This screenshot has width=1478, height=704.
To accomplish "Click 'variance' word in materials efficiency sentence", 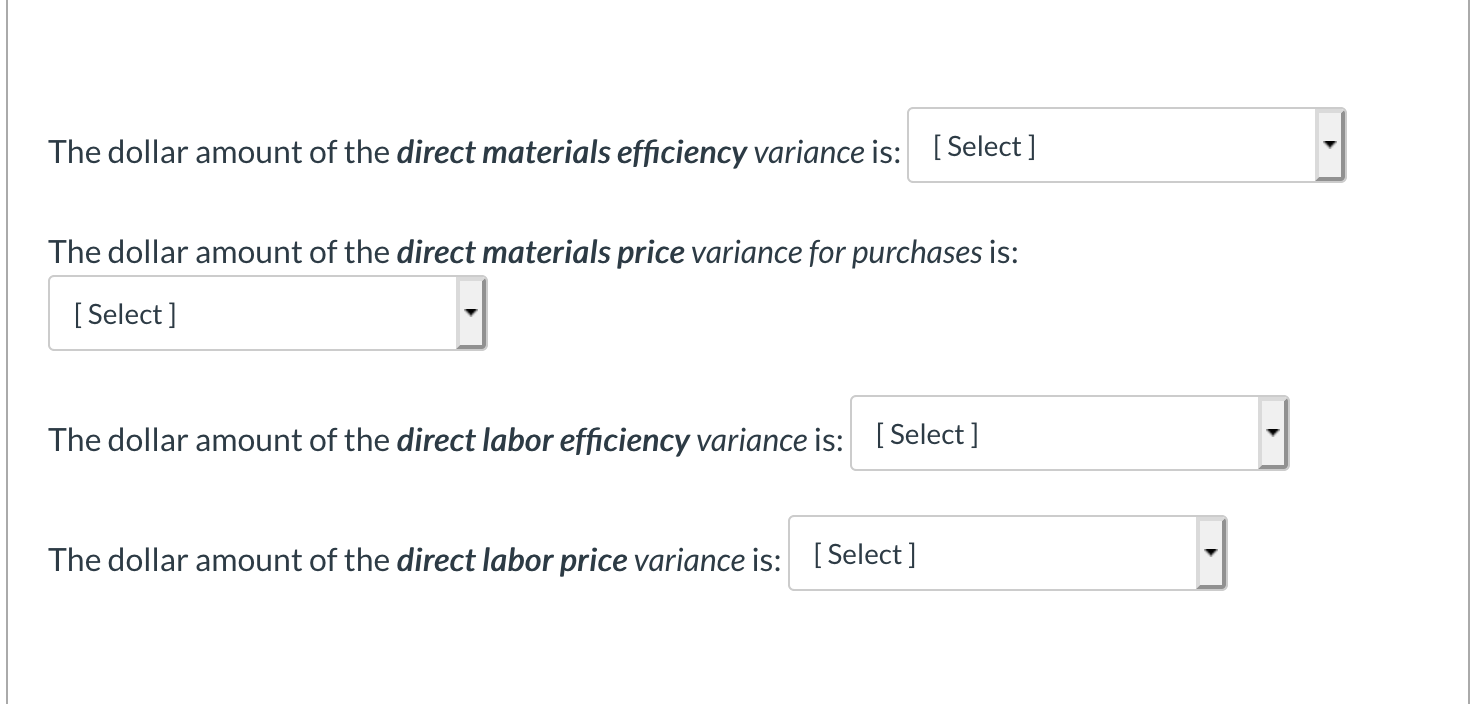I will click(808, 153).
